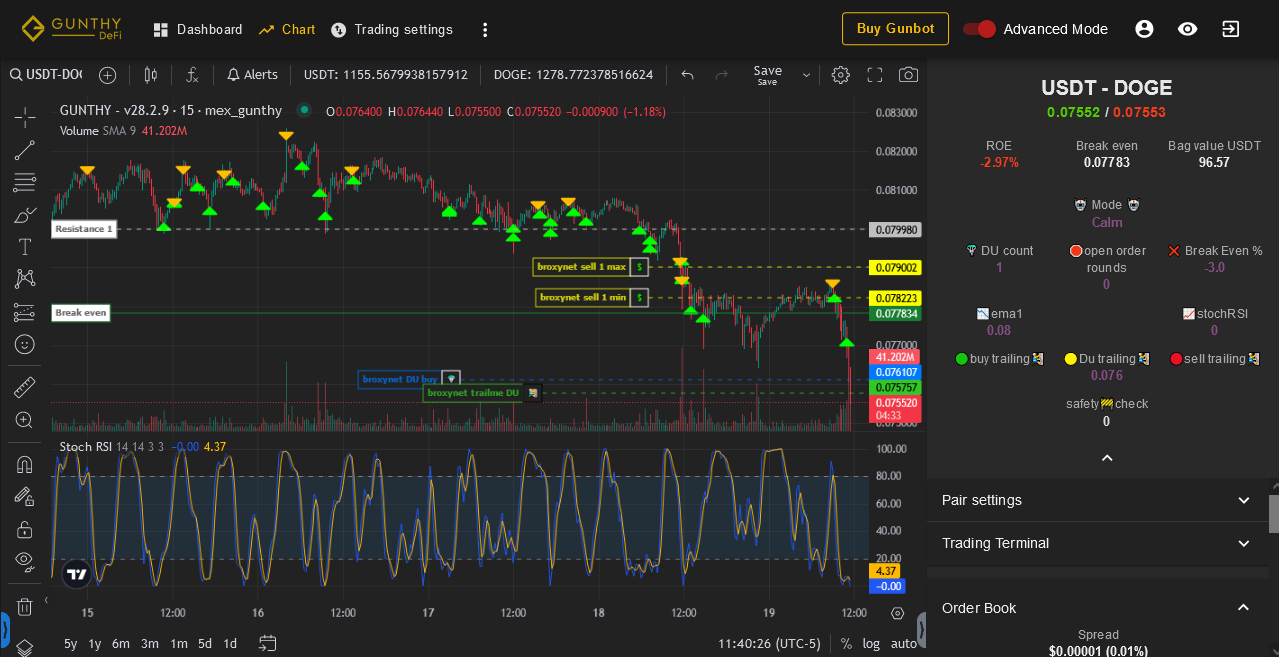Click the logout icon in header
This screenshot has height=657, width=1279.
tap(1231, 29)
